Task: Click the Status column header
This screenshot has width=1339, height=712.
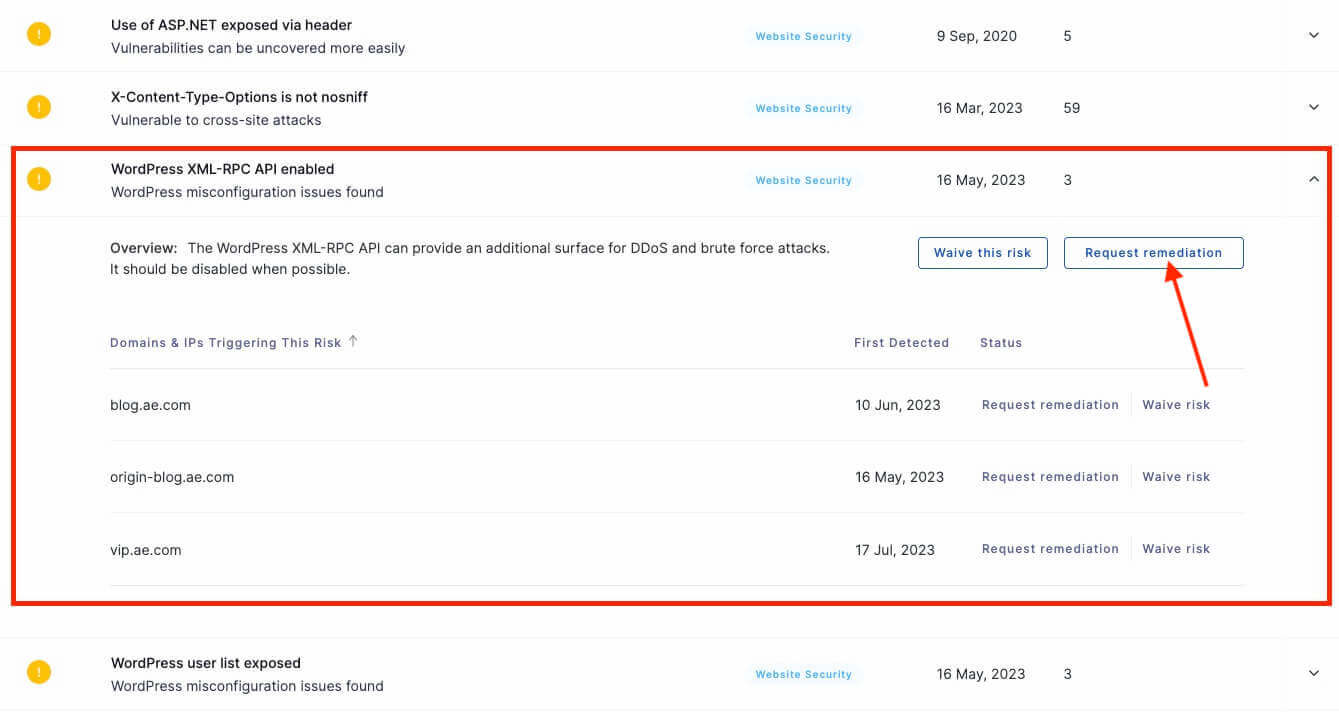Action: tap(1001, 342)
